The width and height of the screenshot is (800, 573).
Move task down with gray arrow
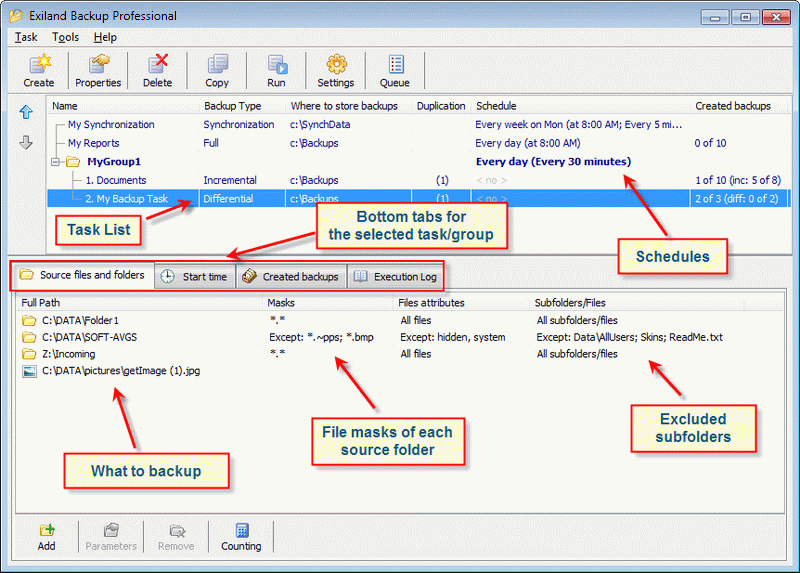[26, 142]
